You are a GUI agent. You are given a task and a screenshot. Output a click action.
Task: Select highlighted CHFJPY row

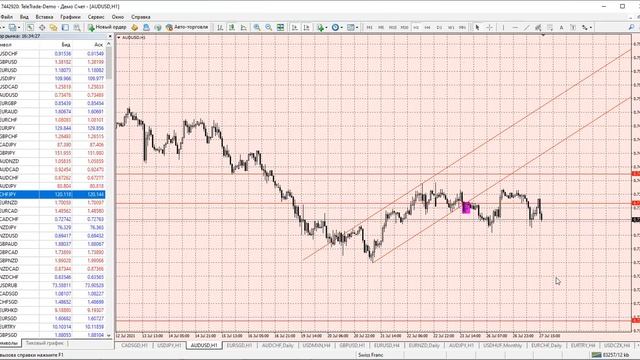pos(52,194)
